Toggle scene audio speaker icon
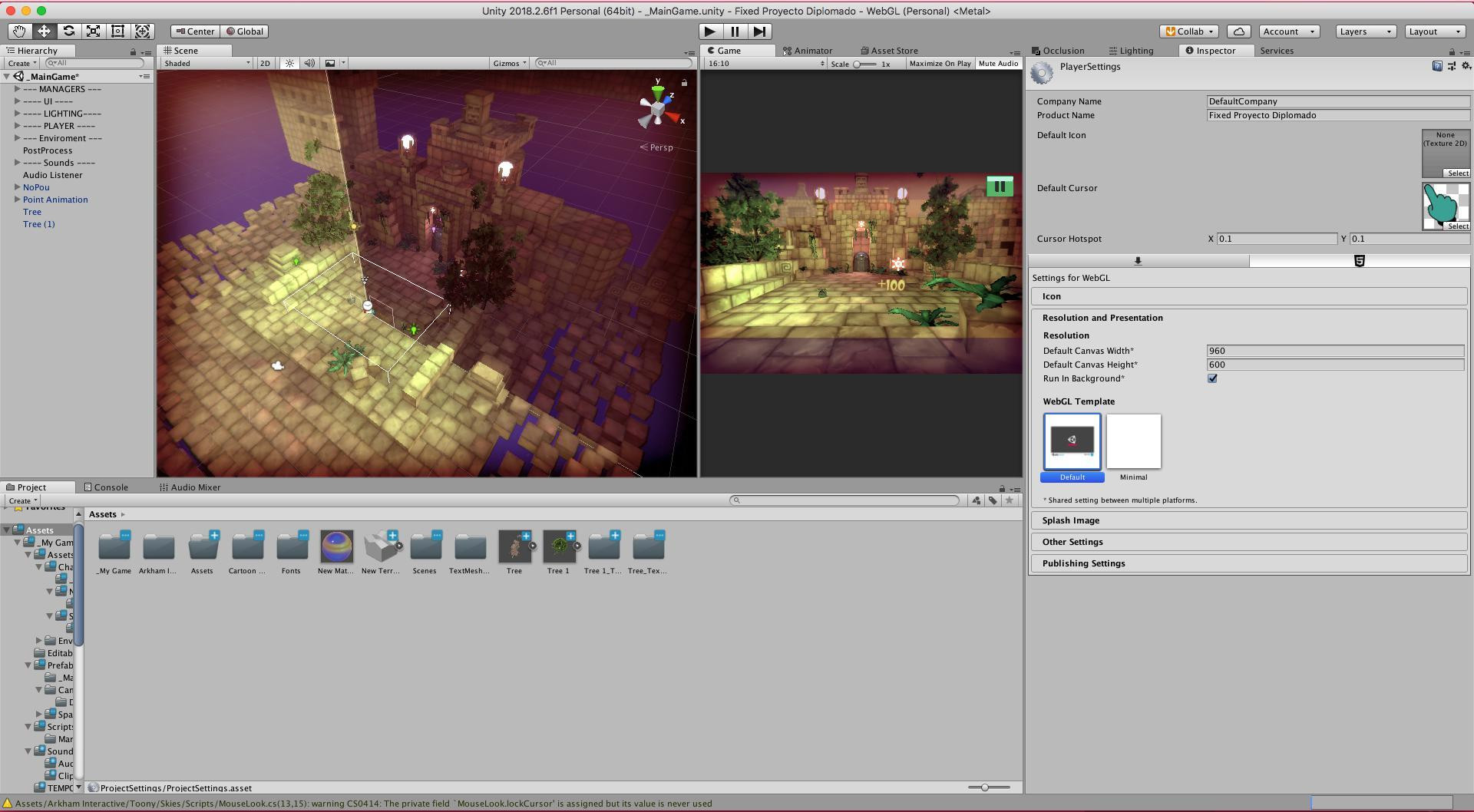The width and height of the screenshot is (1474, 812). click(309, 64)
